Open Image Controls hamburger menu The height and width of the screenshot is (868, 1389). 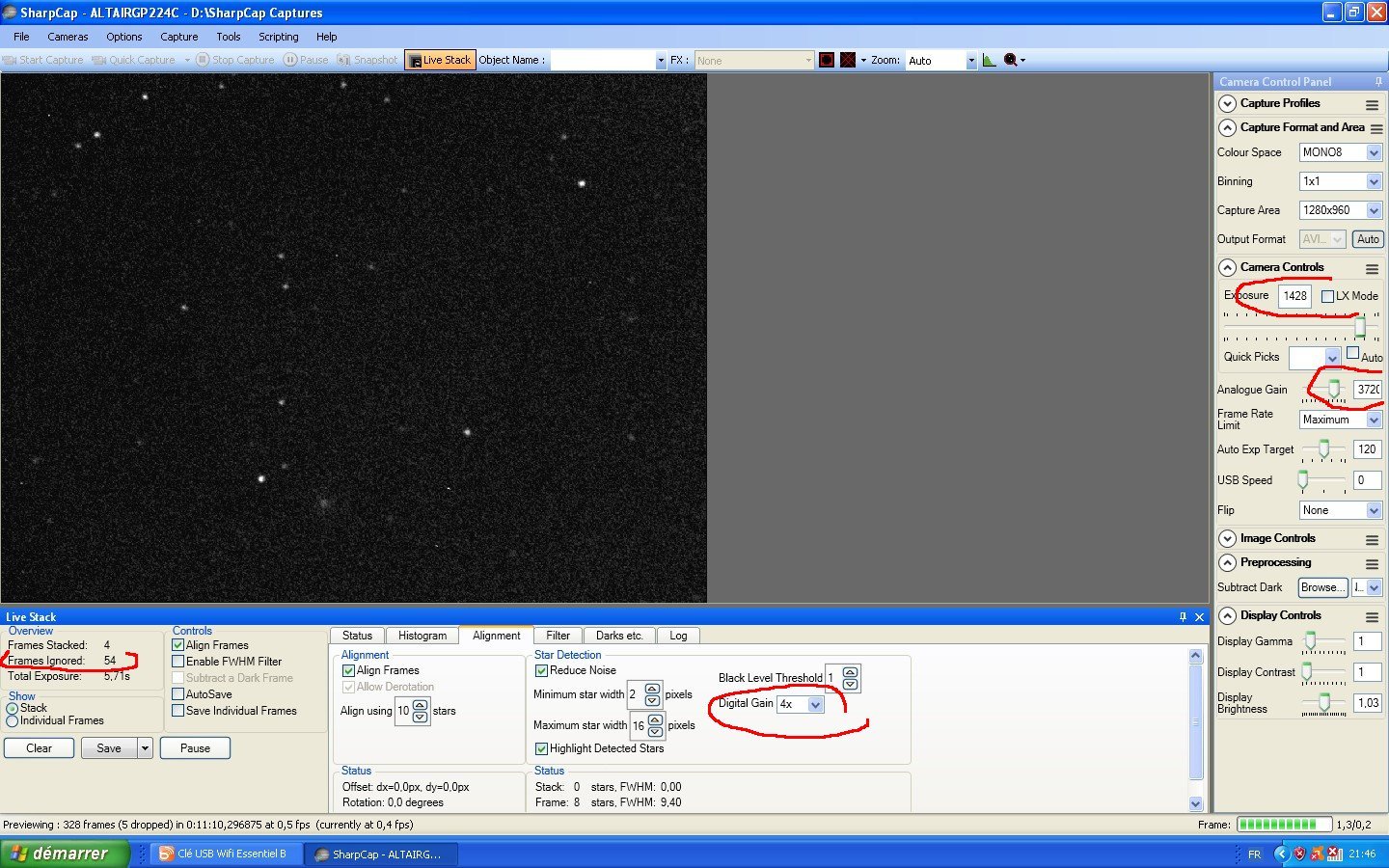(x=1372, y=539)
